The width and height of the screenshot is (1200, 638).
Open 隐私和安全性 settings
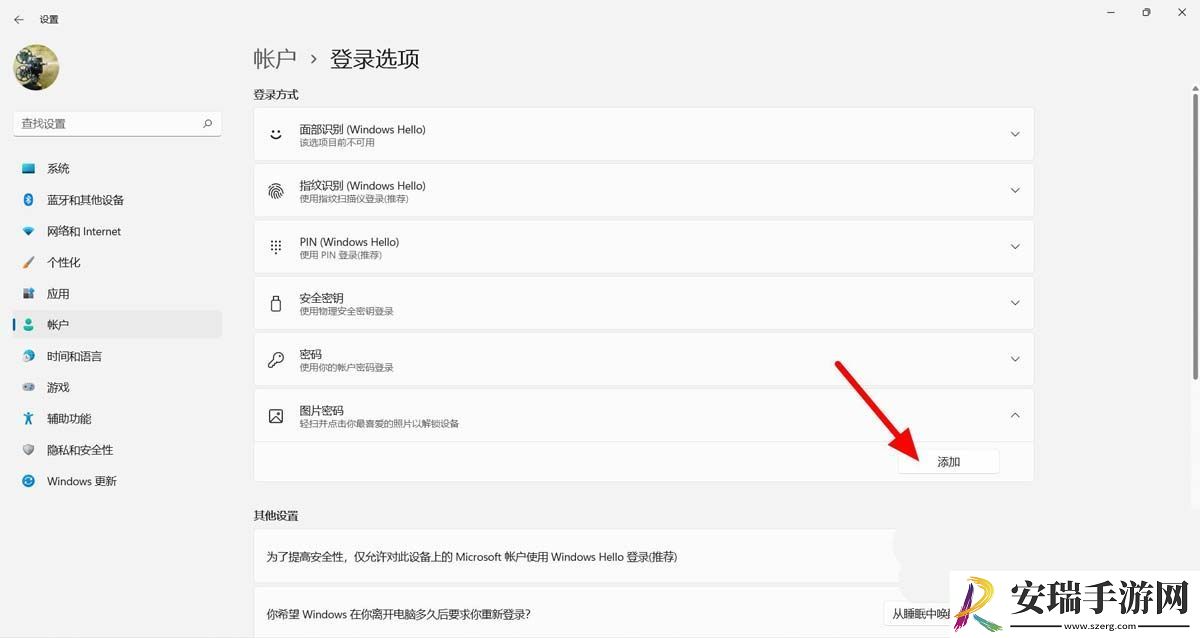tap(117, 450)
